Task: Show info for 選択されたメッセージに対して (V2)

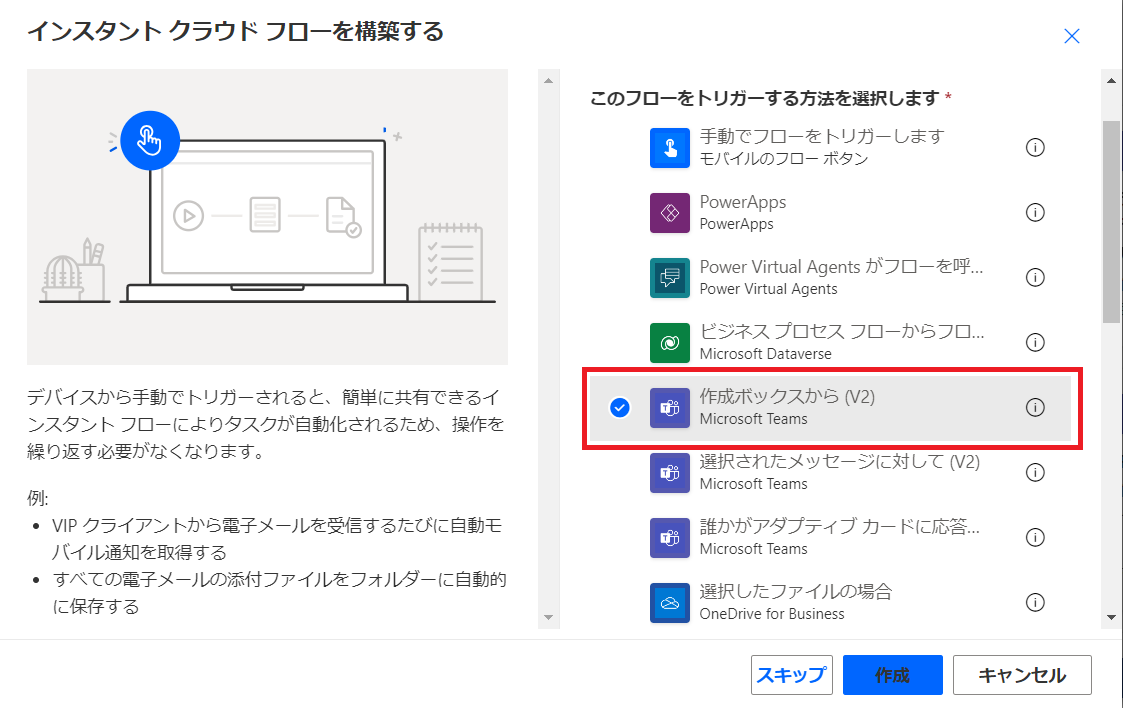Action: pos(1035,472)
